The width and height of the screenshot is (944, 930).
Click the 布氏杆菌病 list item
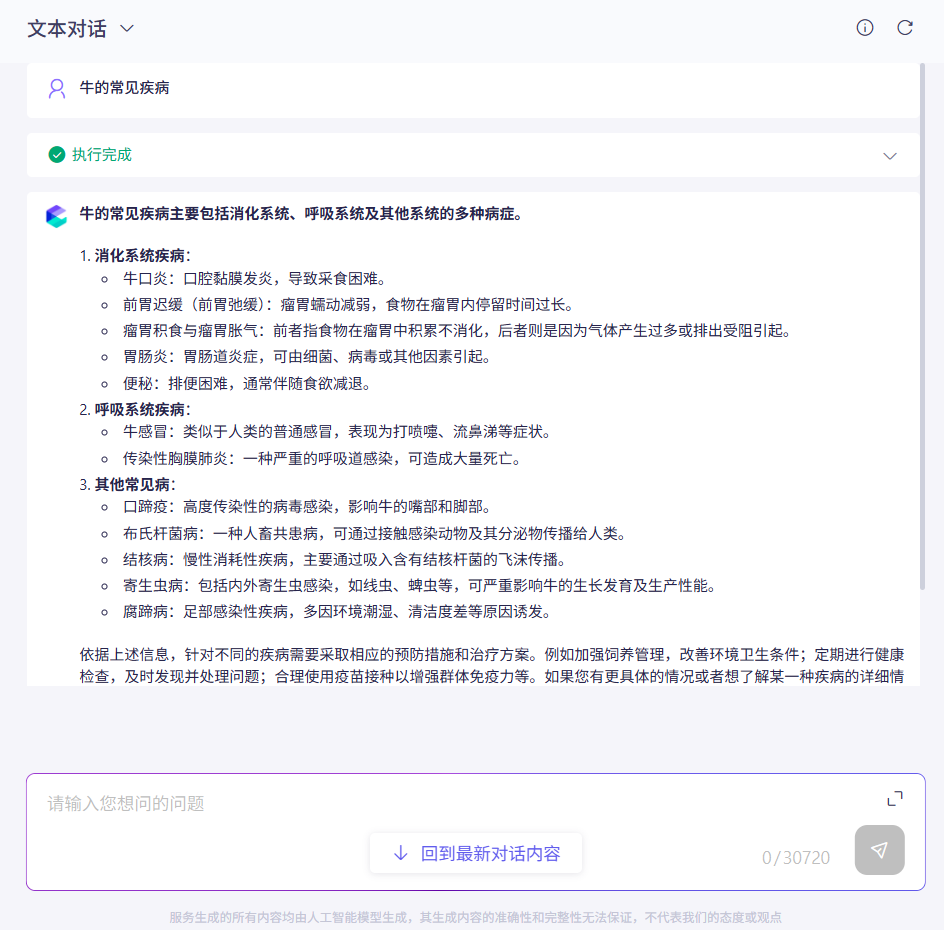coord(374,533)
